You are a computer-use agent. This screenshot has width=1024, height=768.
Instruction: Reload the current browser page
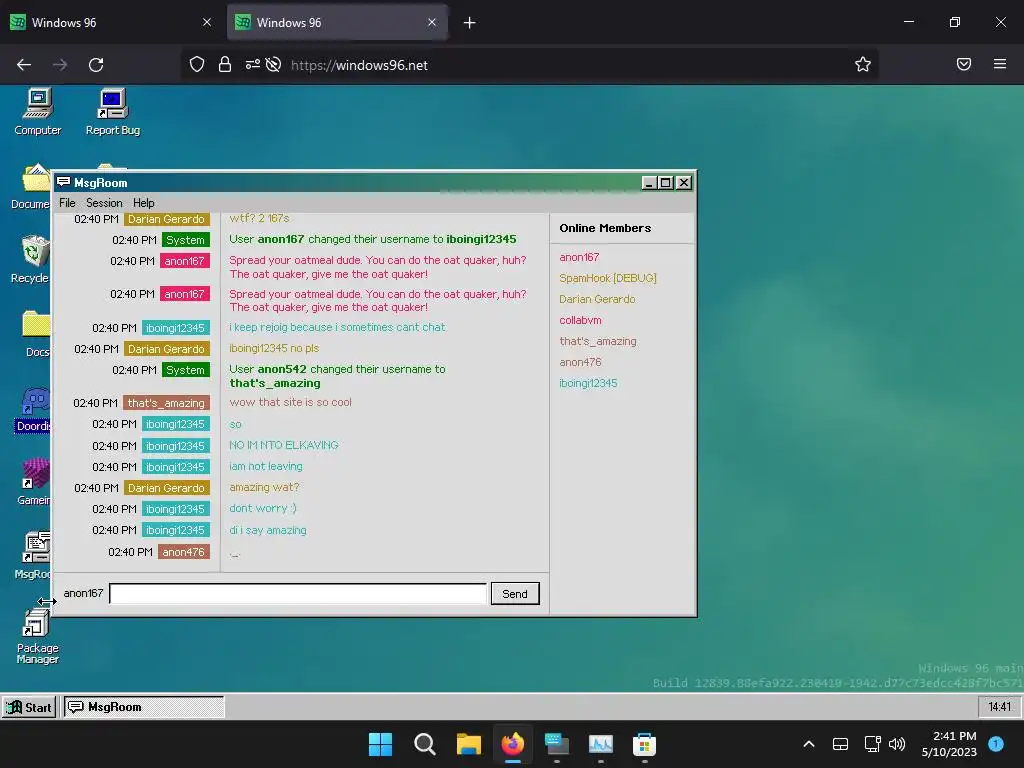[x=96, y=65]
